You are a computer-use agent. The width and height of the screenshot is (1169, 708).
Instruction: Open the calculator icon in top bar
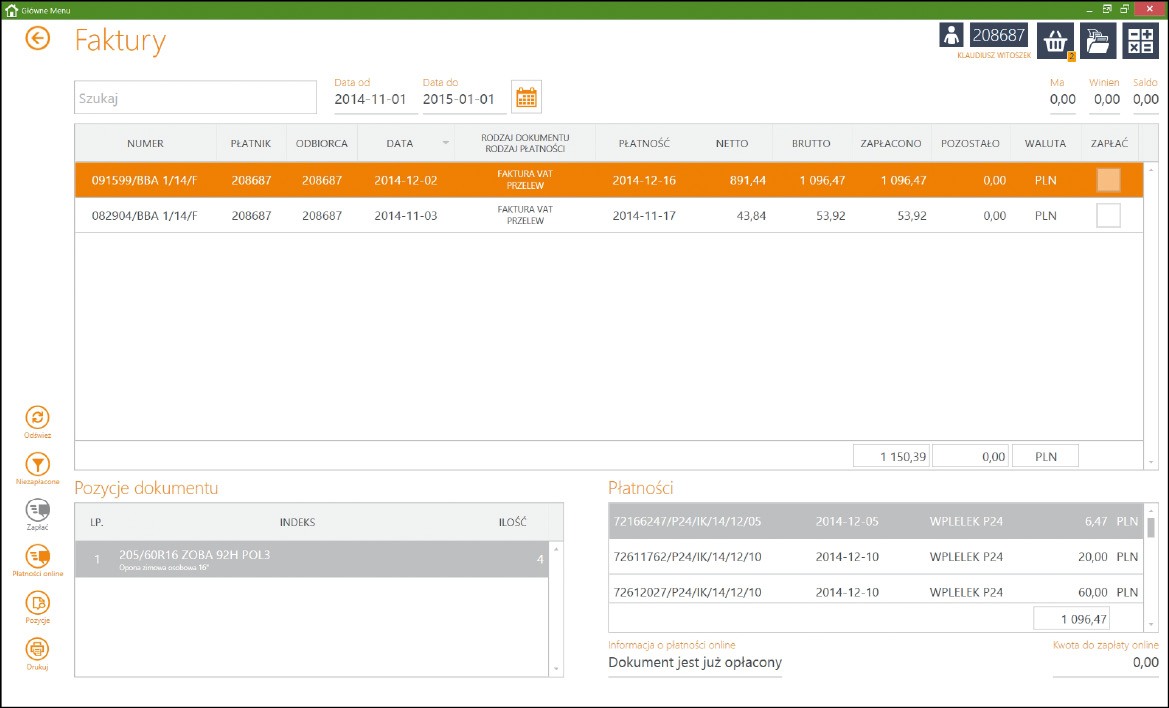1139,41
